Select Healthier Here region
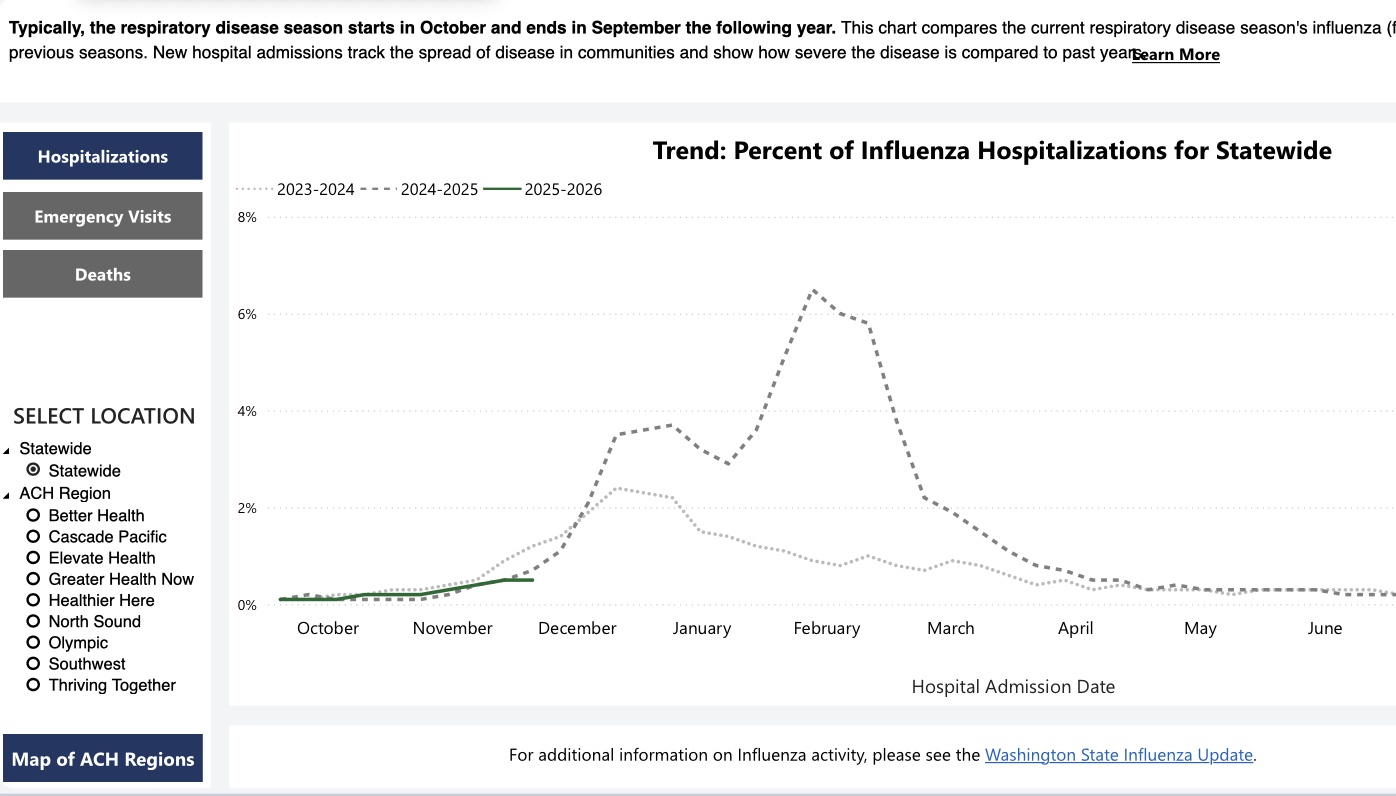Viewport: 1396px width, 796px height. (34, 600)
